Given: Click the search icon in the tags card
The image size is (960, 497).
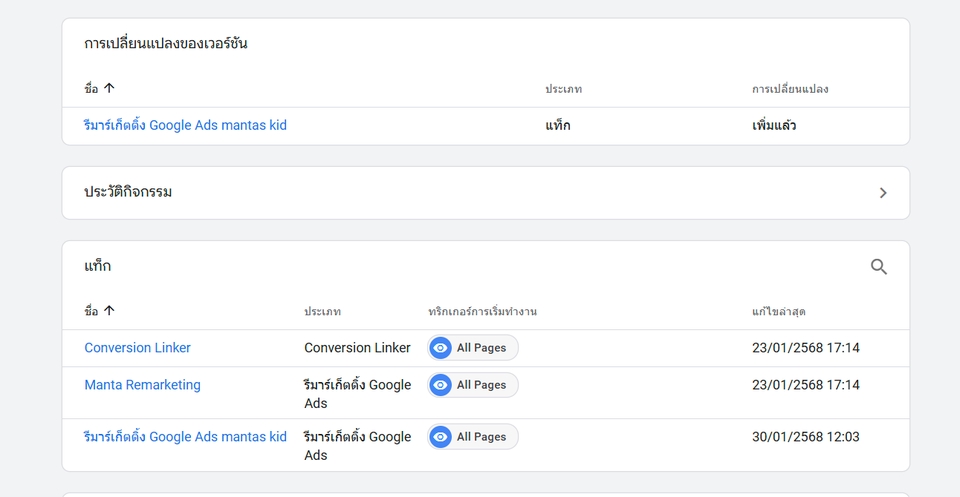Looking at the screenshot, I should pyautogui.click(x=879, y=267).
